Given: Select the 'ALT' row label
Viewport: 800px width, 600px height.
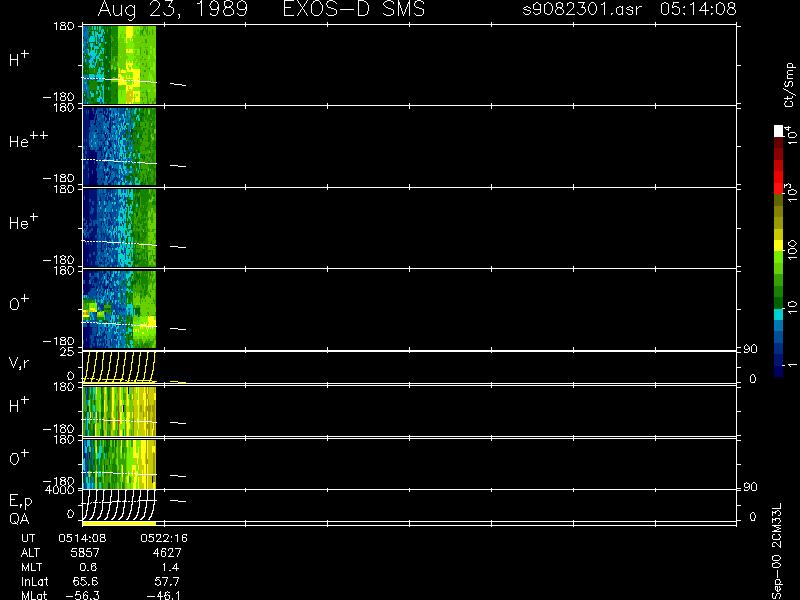Looking at the screenshot, I should coord(30,553).
